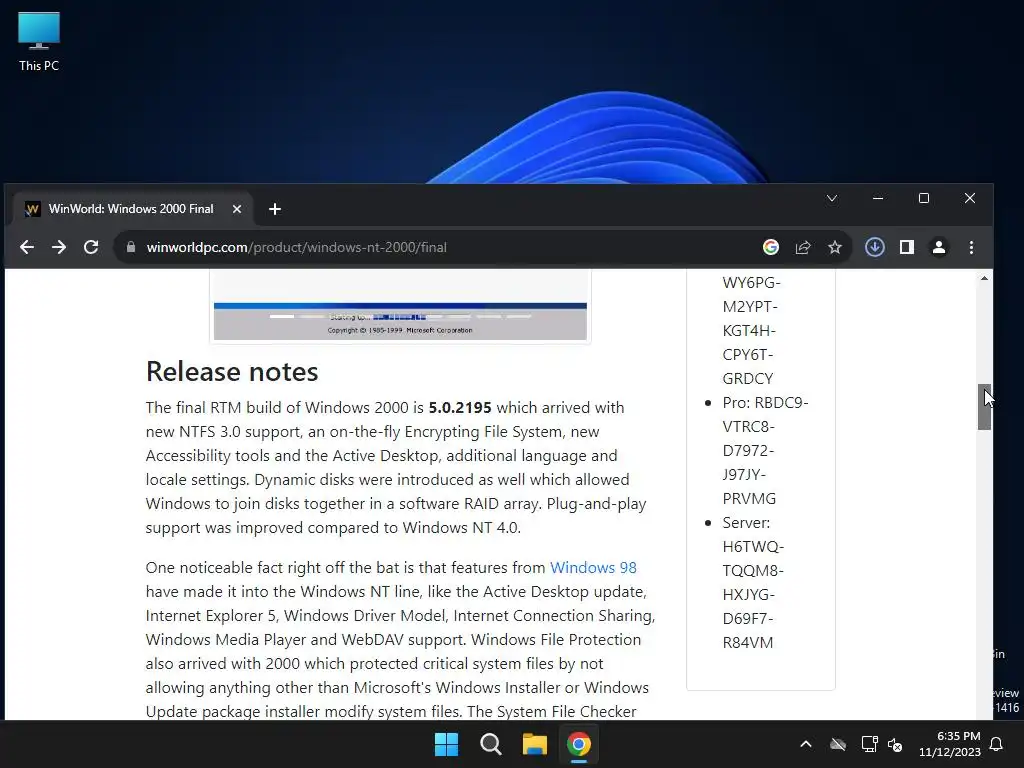Click the R84VM serial fragment
The image size is (1024, 768).
click(x=748, y=643)
